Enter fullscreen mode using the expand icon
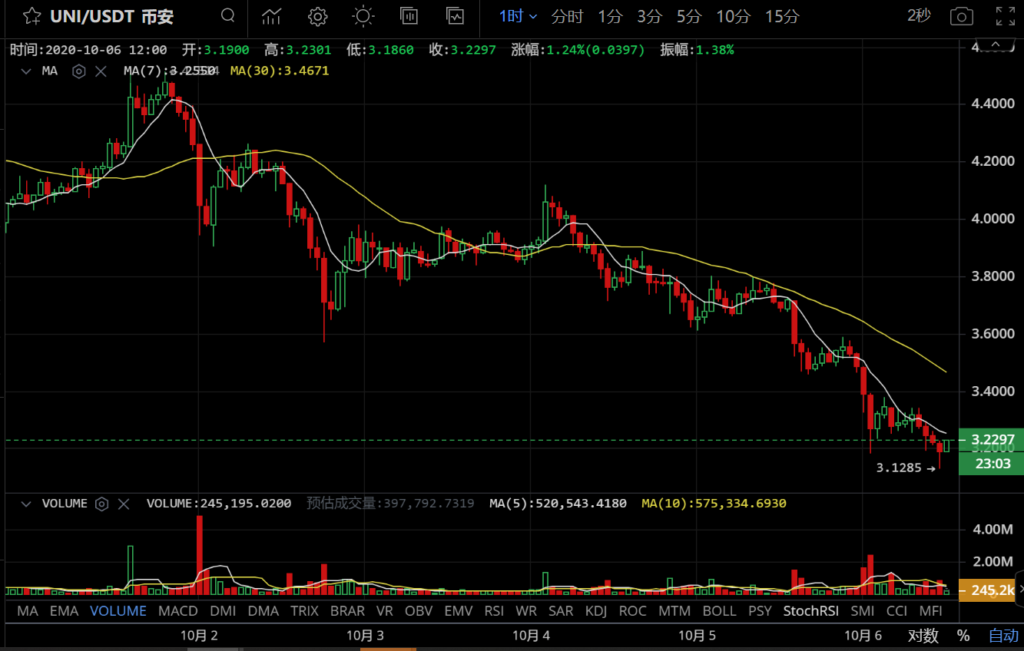 [x=1005, y=16]
